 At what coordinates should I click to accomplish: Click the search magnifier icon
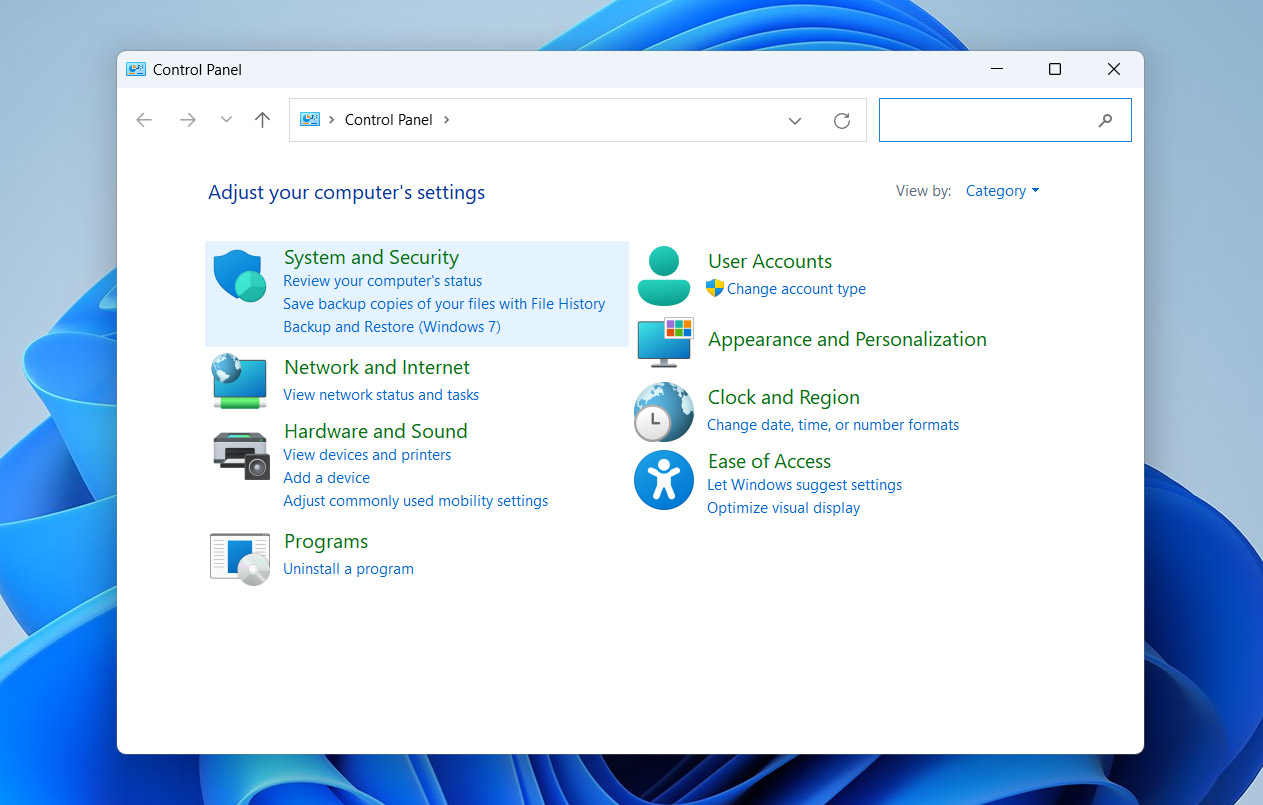click(1105, 120)
